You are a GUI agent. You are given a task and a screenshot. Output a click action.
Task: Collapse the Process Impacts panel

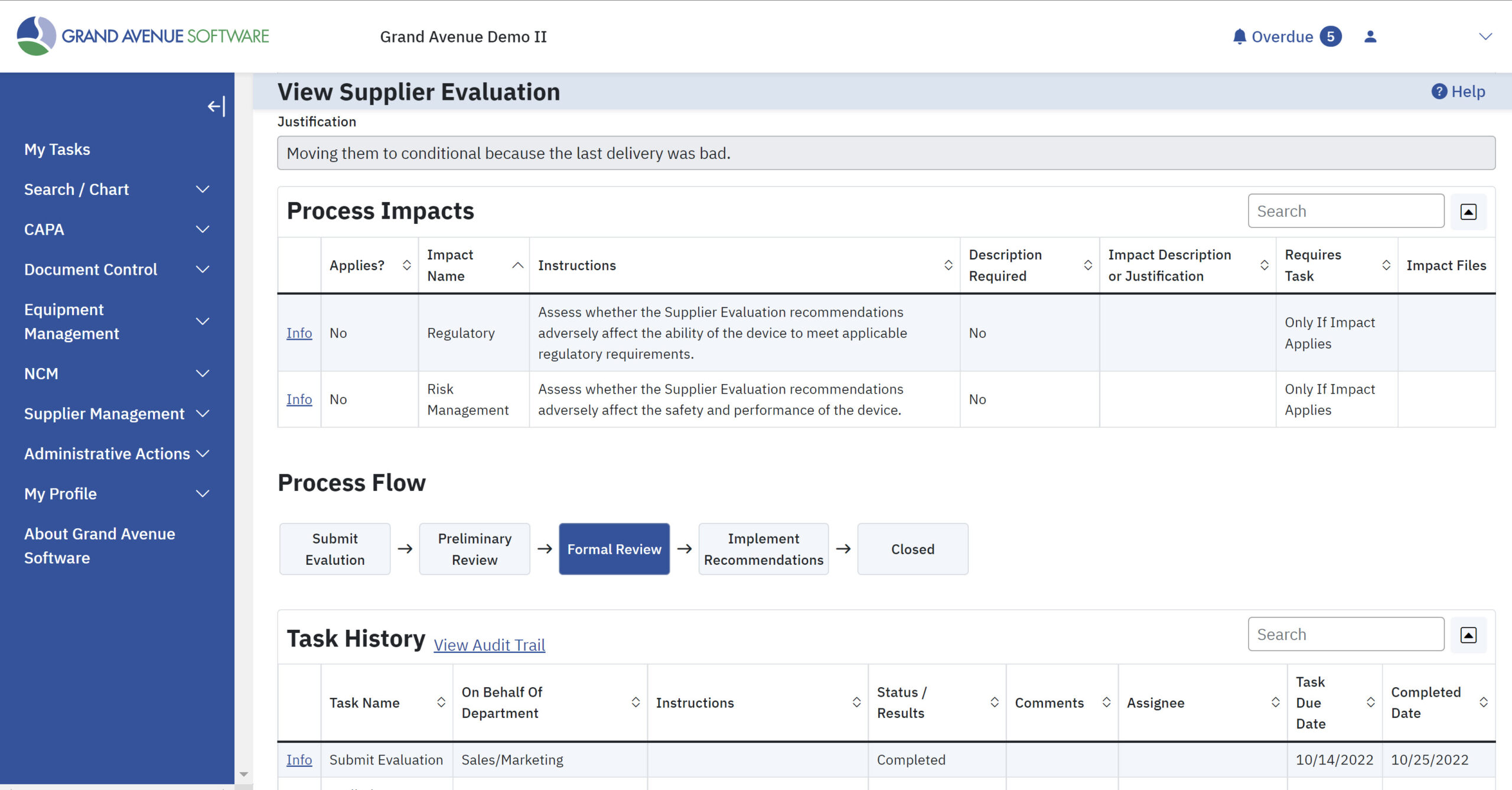tap(1468, 212)
